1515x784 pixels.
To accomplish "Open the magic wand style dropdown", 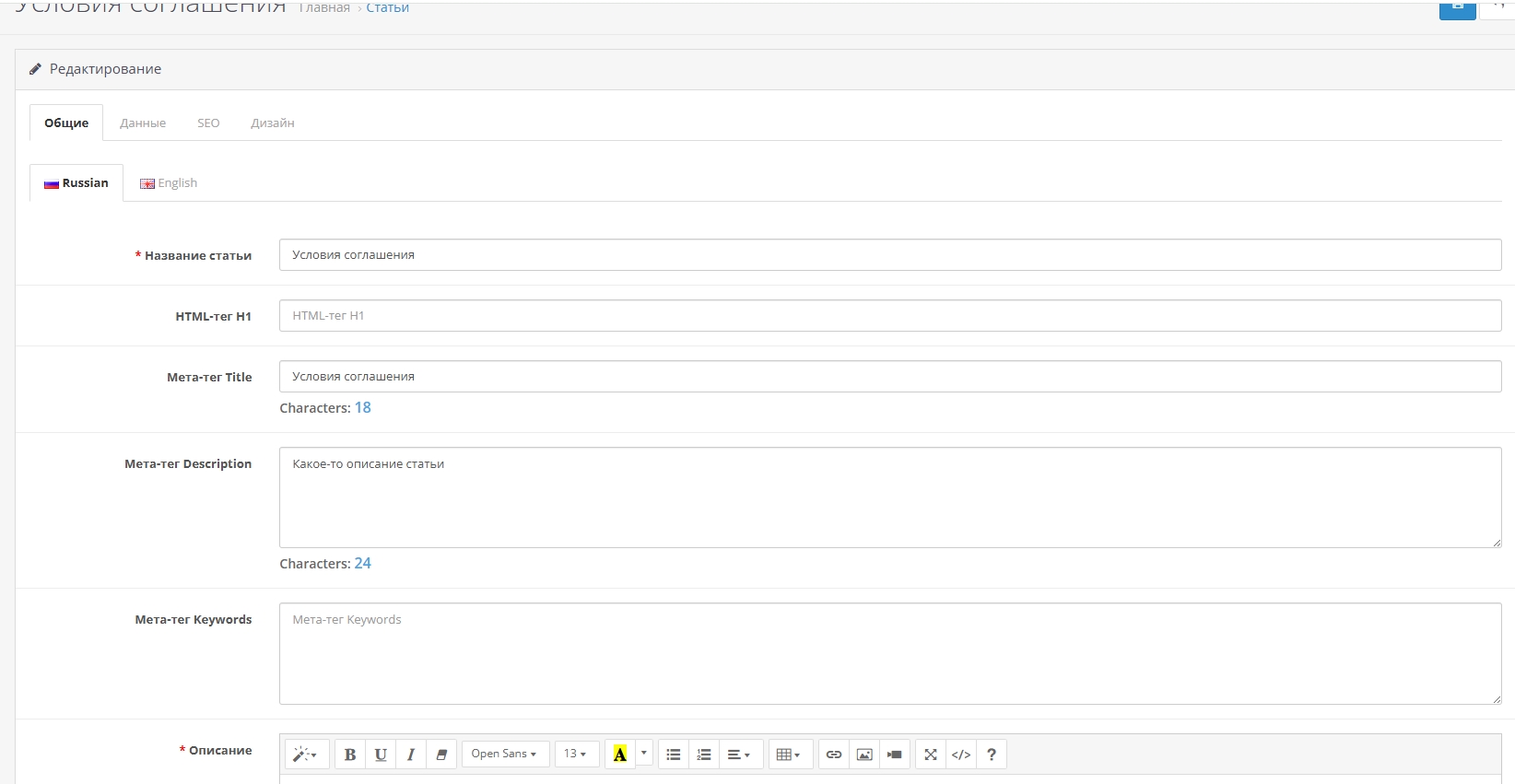I will (x=305, y=755).
